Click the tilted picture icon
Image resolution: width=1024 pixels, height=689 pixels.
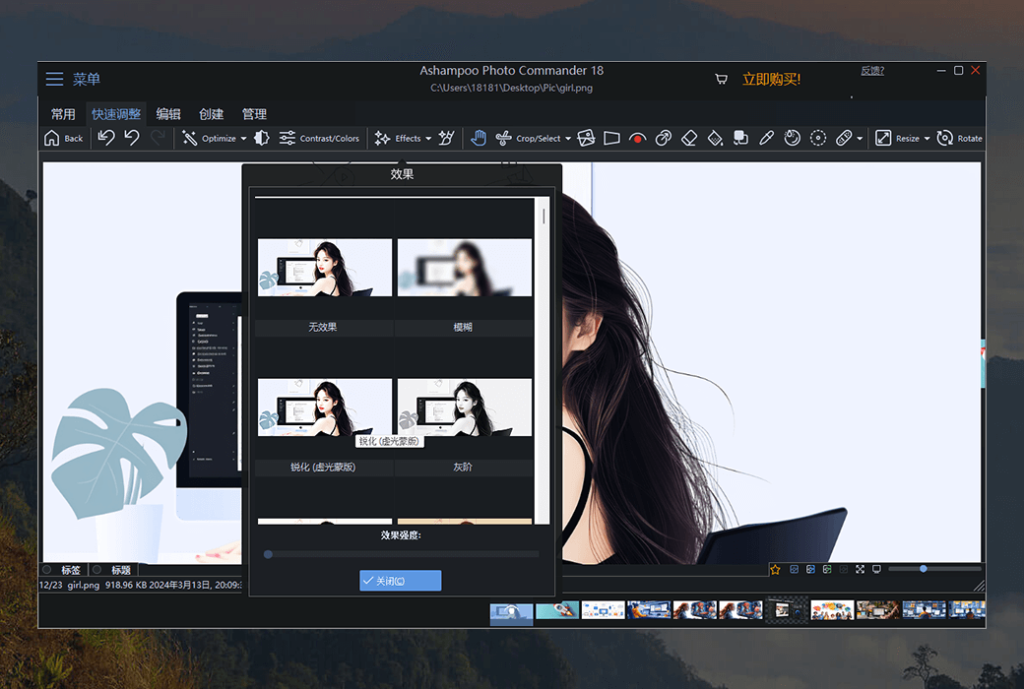click(x=586, y=138)
